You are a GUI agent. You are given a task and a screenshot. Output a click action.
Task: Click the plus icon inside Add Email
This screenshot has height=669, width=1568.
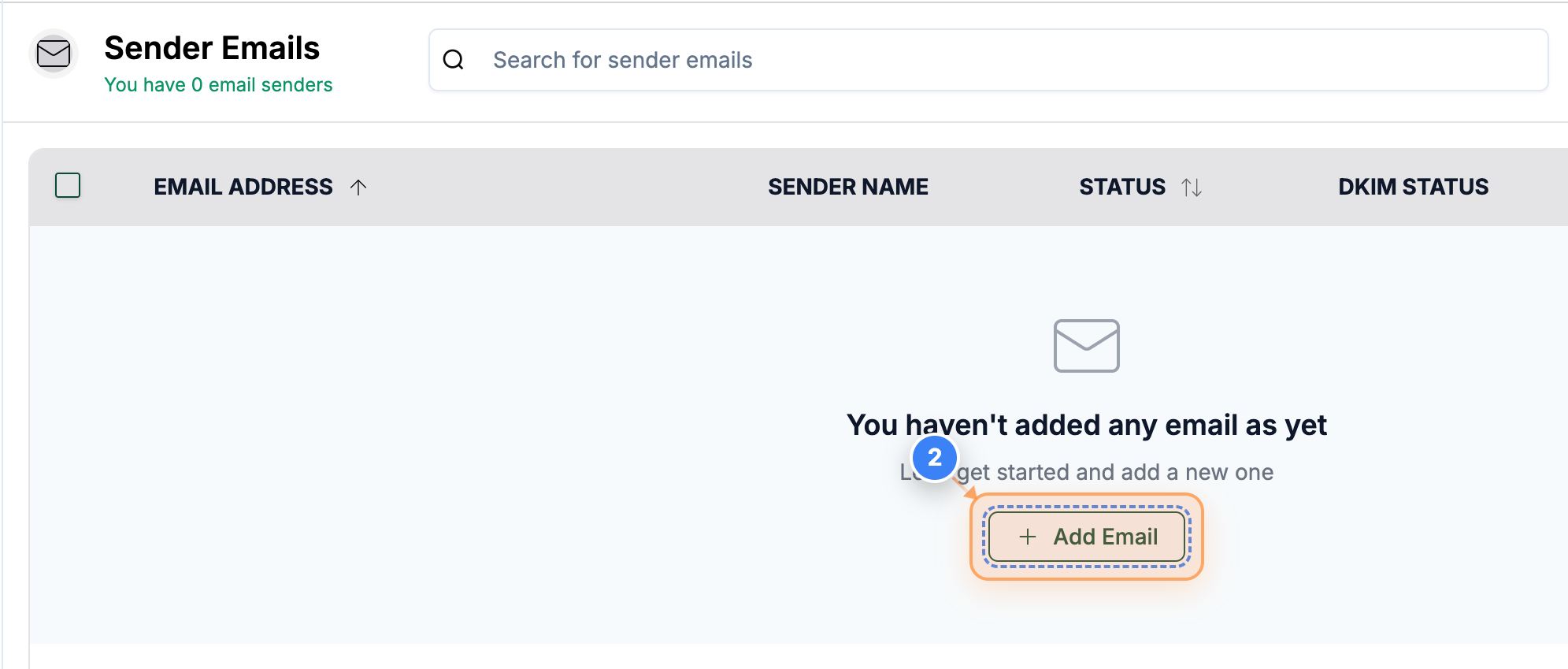[x=1027, y=537]
